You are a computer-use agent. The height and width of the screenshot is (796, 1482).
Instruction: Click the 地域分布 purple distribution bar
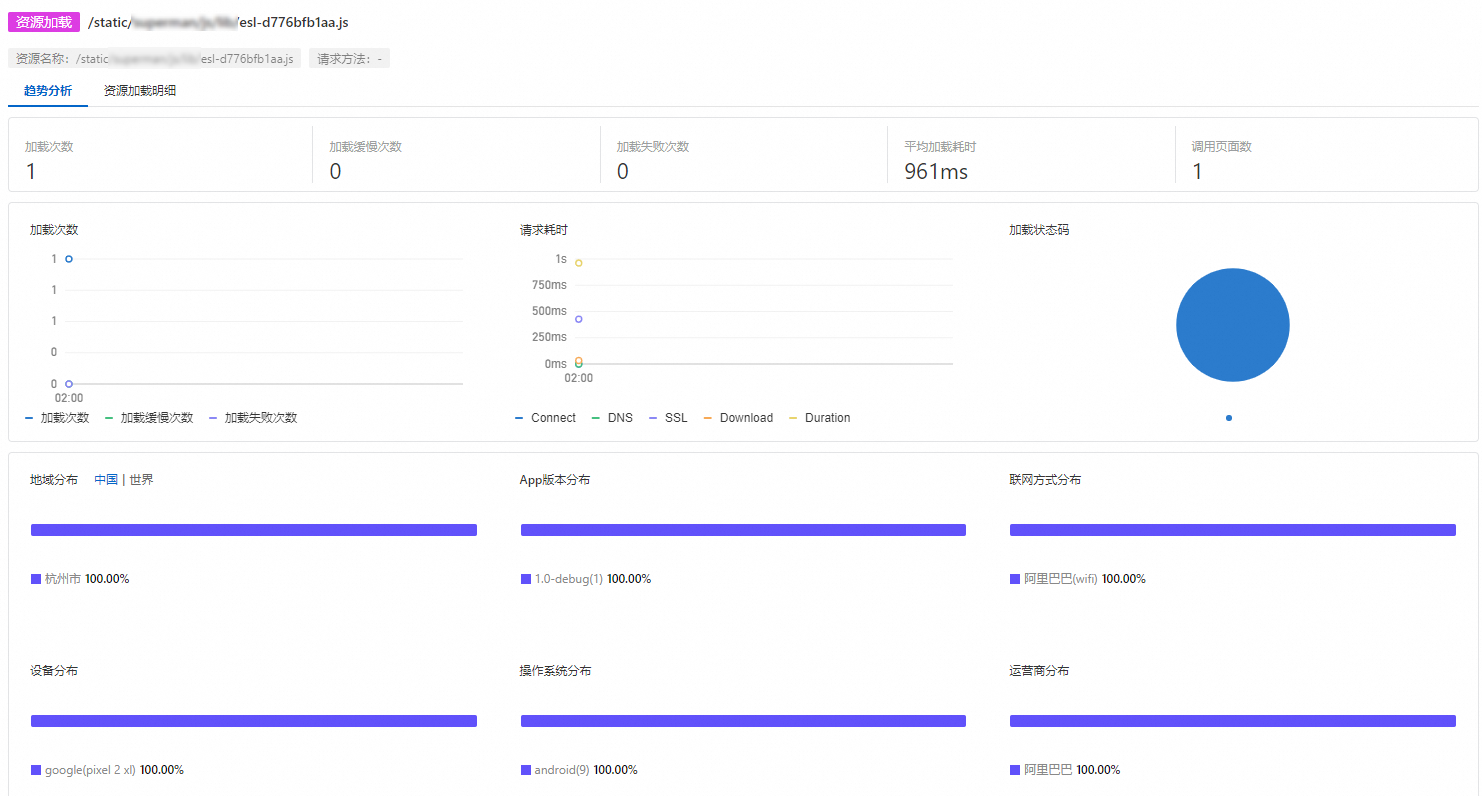click(x=254, y=530)
